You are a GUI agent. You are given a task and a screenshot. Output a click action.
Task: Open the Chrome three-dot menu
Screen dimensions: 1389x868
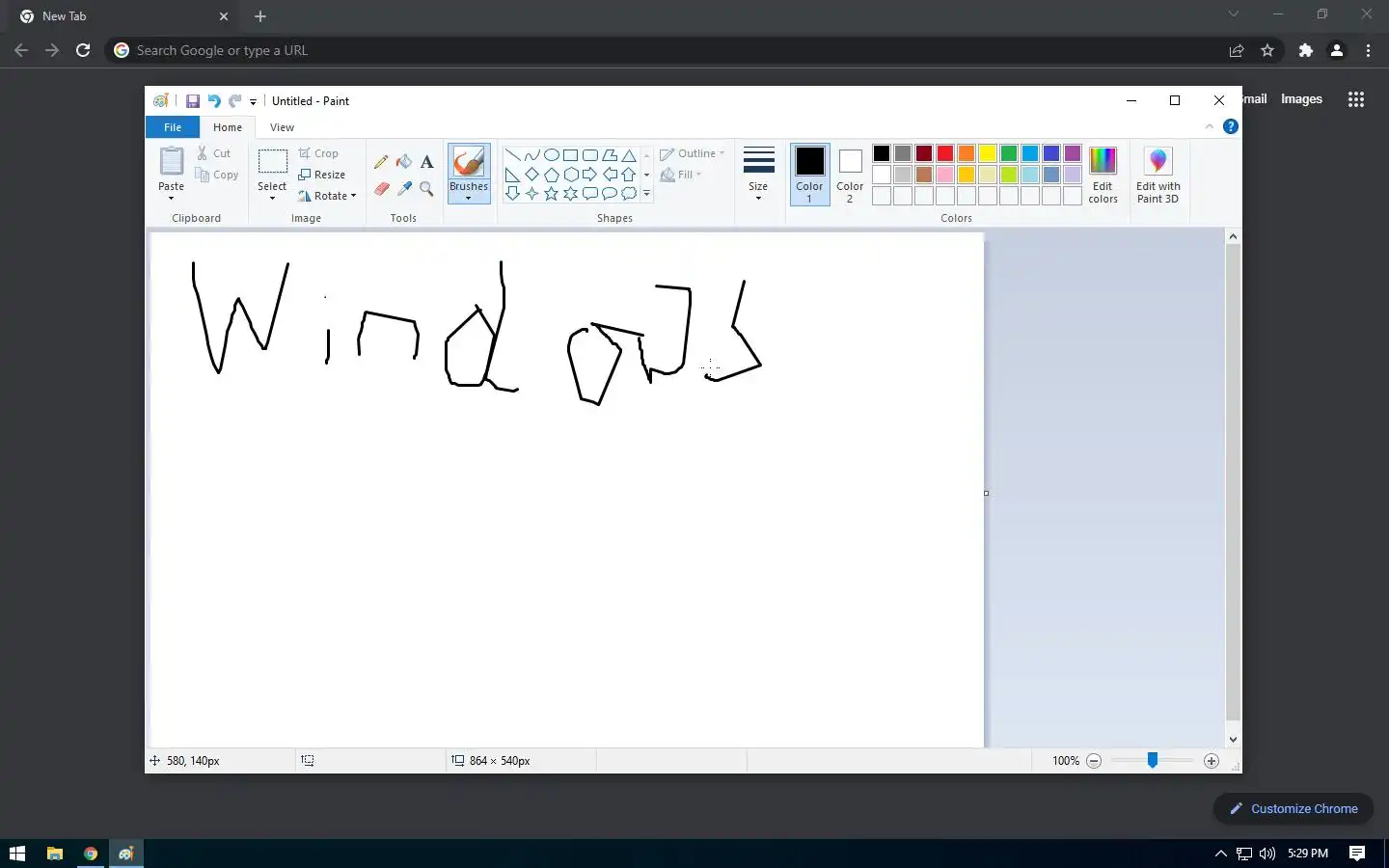[1368, 50]
